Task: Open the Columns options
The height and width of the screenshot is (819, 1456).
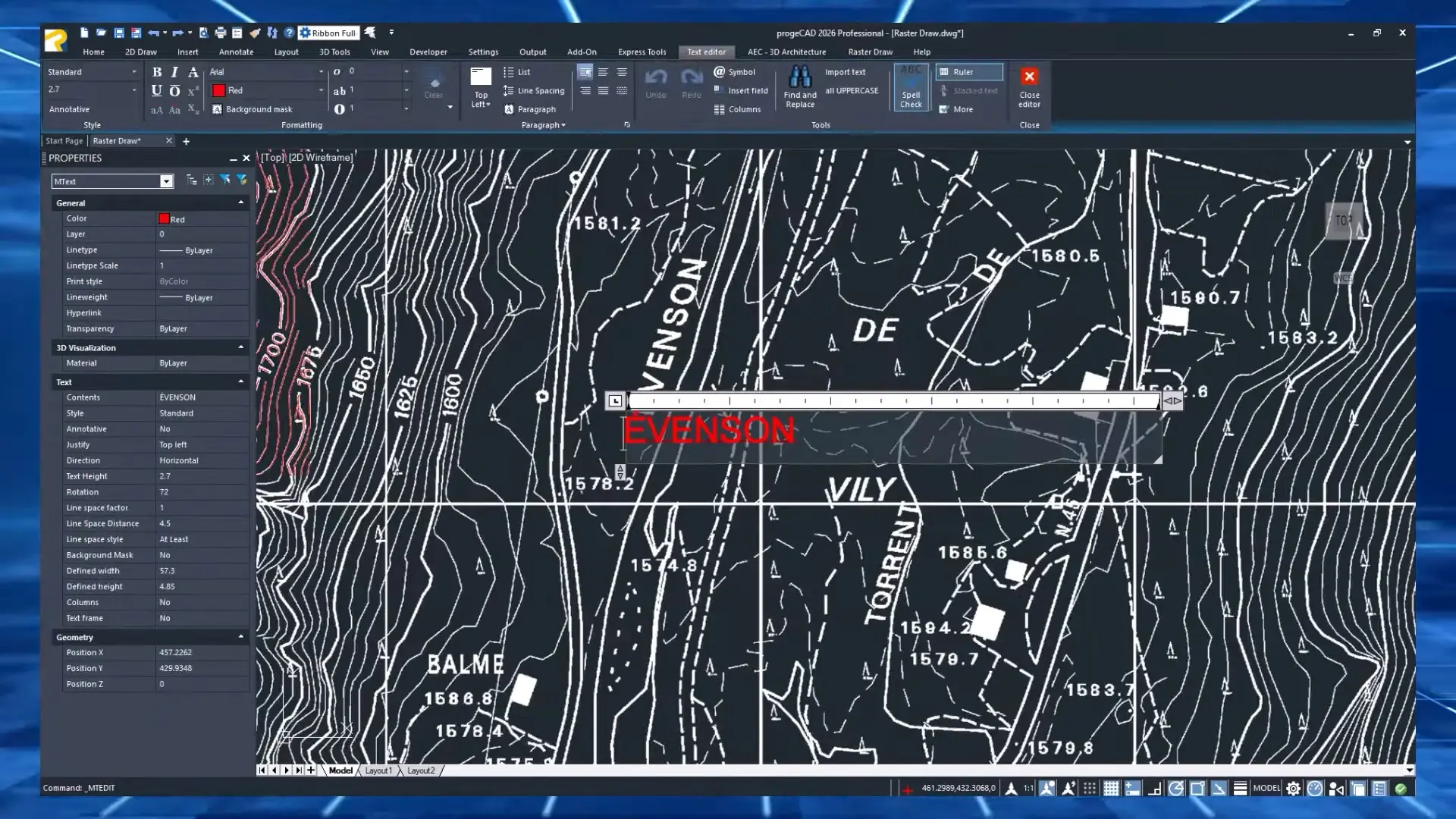Action: 737,109
